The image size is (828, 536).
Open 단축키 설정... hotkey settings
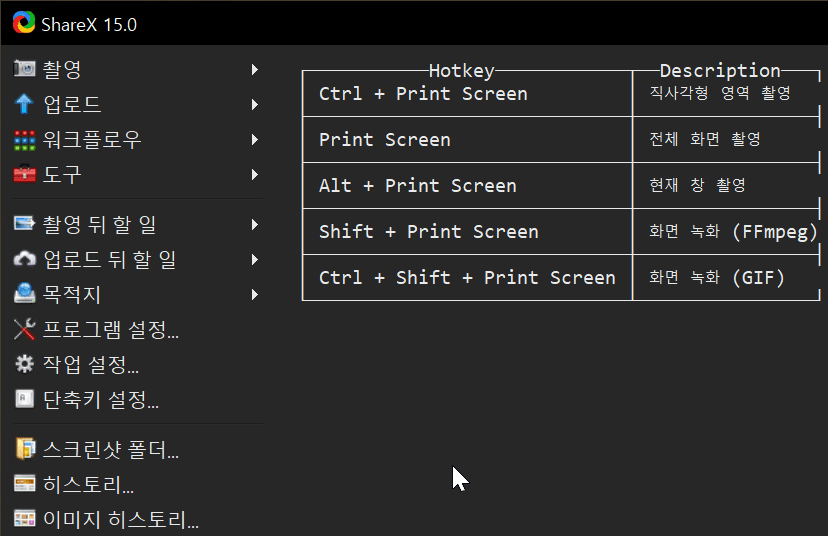point(137,399)
